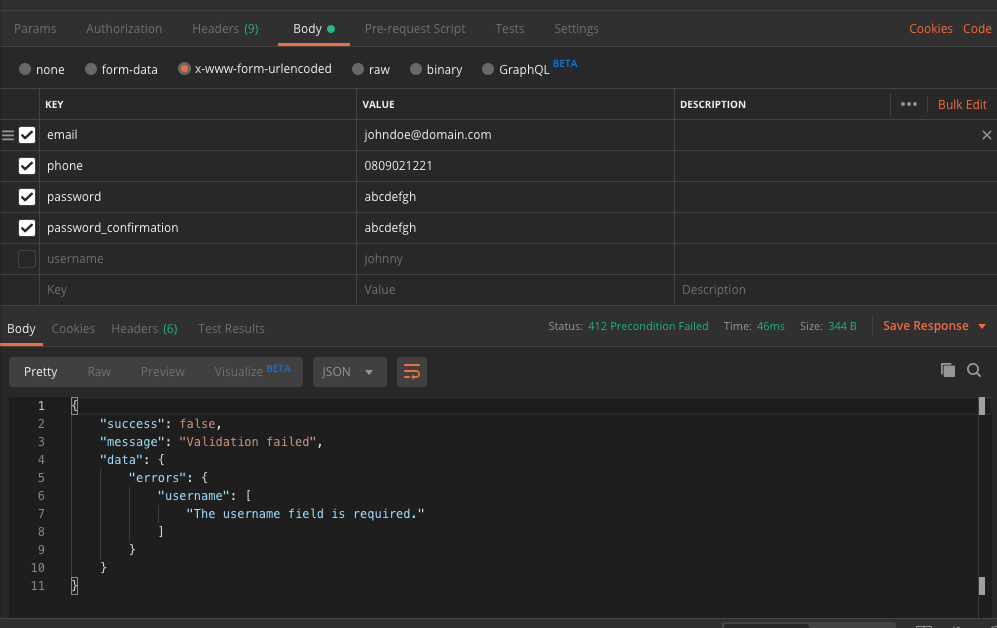Click "The username field is required." text
The image size is (997, 628).
click(305, 514)
